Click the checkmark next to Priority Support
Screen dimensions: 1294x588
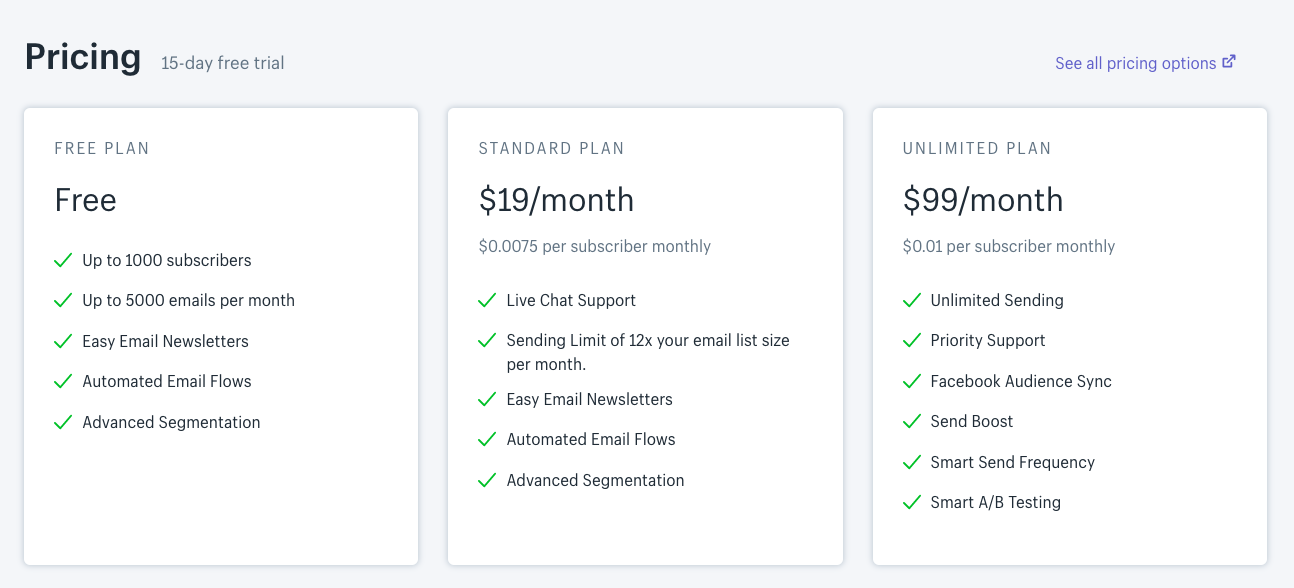[911, 340]
